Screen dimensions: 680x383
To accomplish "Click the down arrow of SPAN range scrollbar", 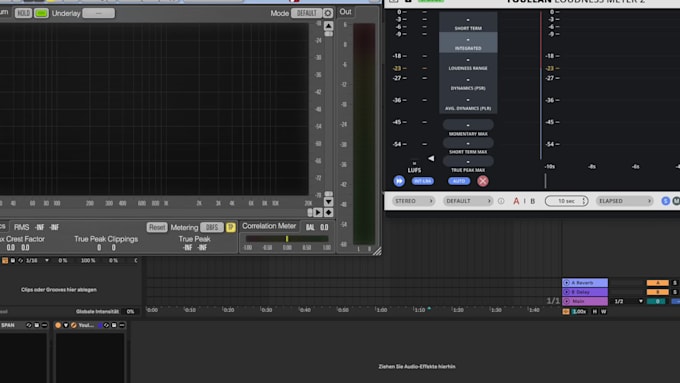I will (328, 202).
